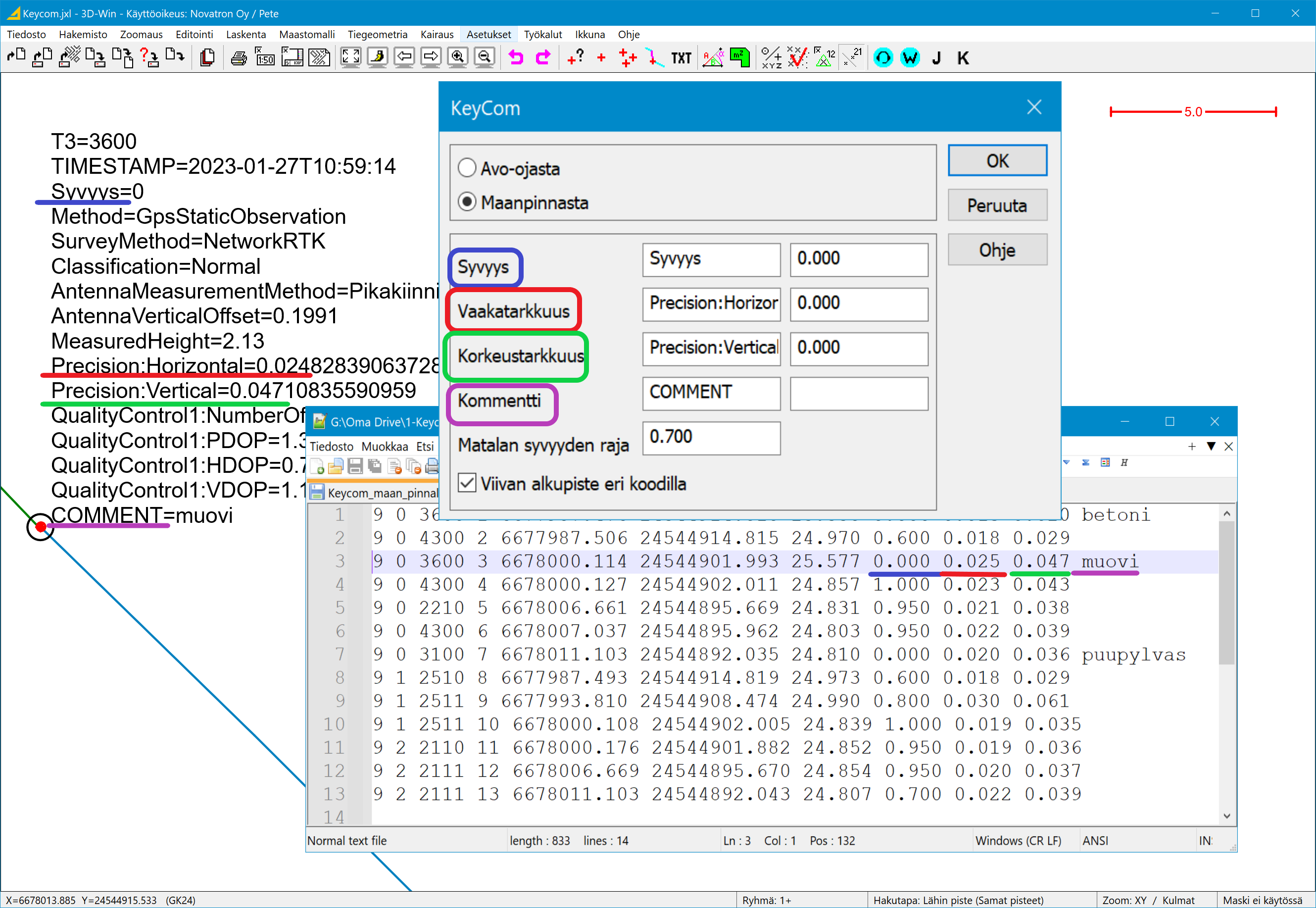Click the magenta undo arrow icon
Image resolution: width=1316 pixels, height=908 pixels.
516,57
